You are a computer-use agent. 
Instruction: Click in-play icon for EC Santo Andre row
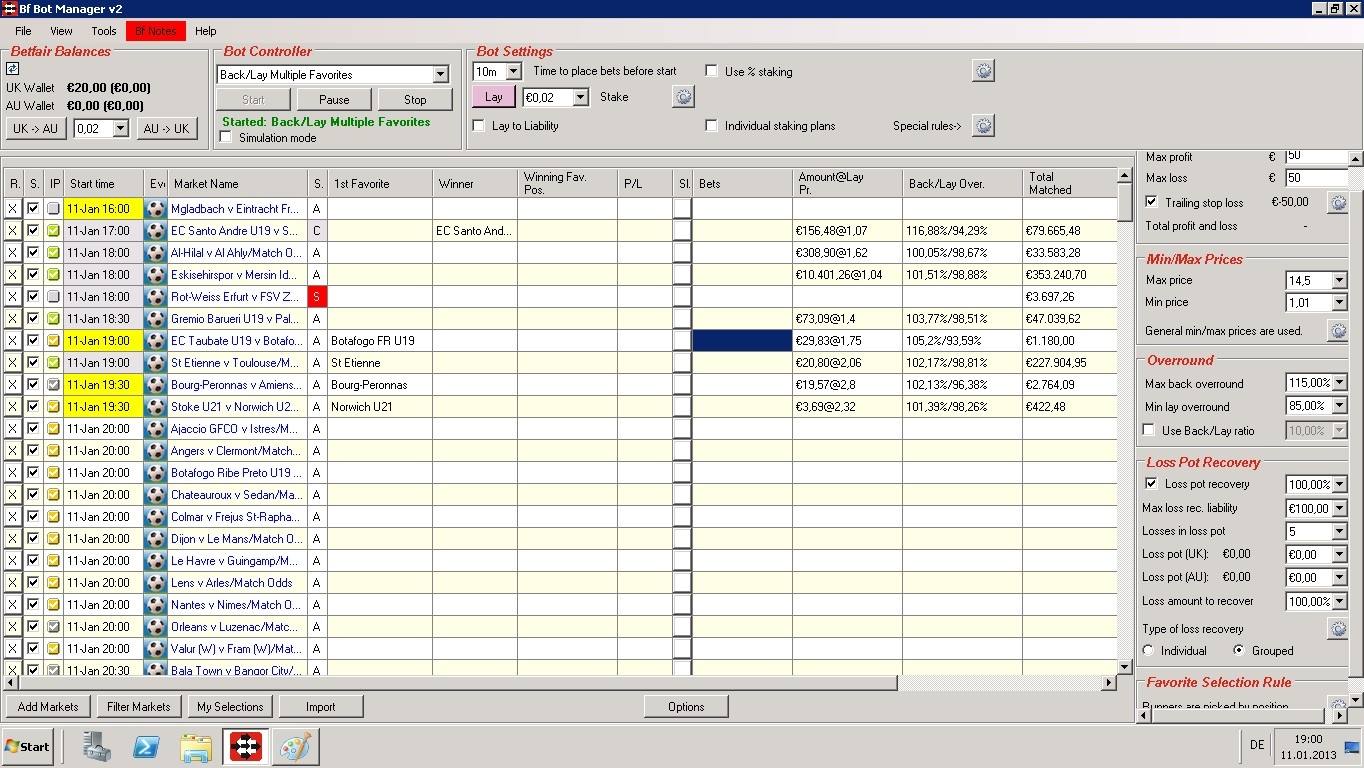point(54,231)
